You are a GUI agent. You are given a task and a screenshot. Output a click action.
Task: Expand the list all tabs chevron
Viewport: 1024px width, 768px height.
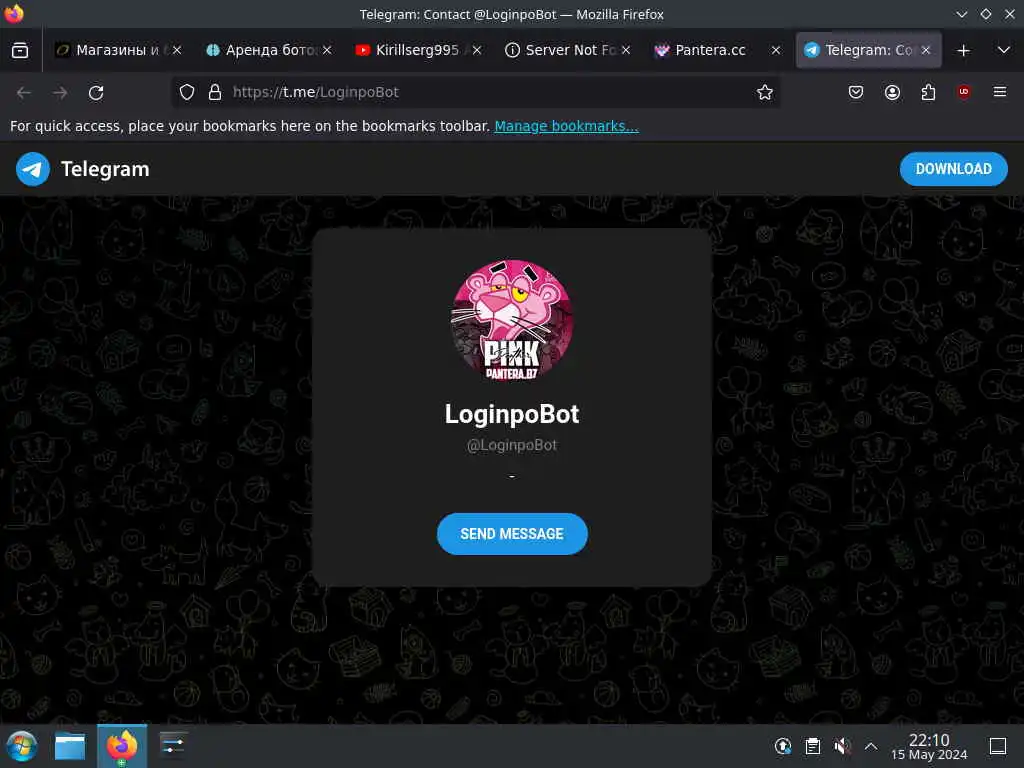point(1004,50)
